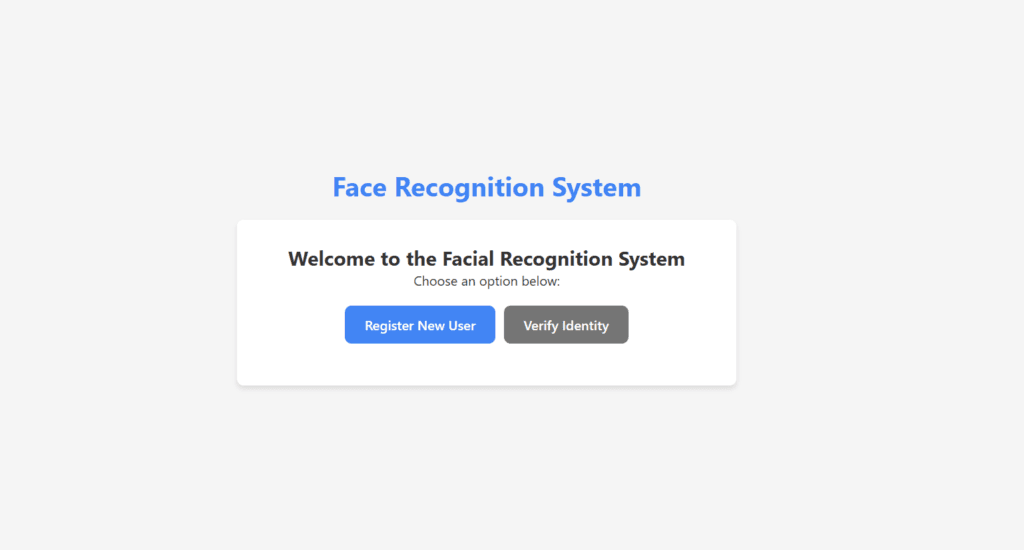Click the word 'Identity' on the gray button
Screen dimensions: 1024x550
[x=586, y=326]
